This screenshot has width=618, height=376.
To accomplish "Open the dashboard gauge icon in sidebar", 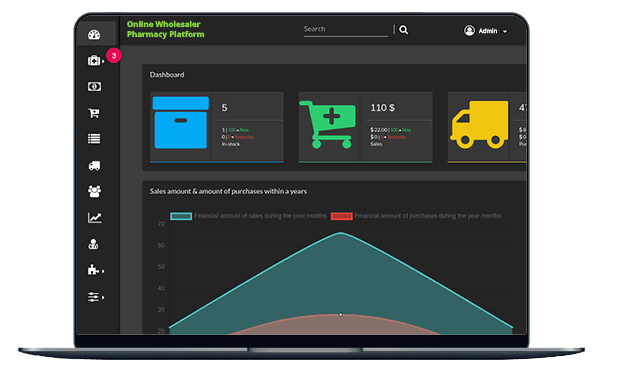I will click(94, 35).
